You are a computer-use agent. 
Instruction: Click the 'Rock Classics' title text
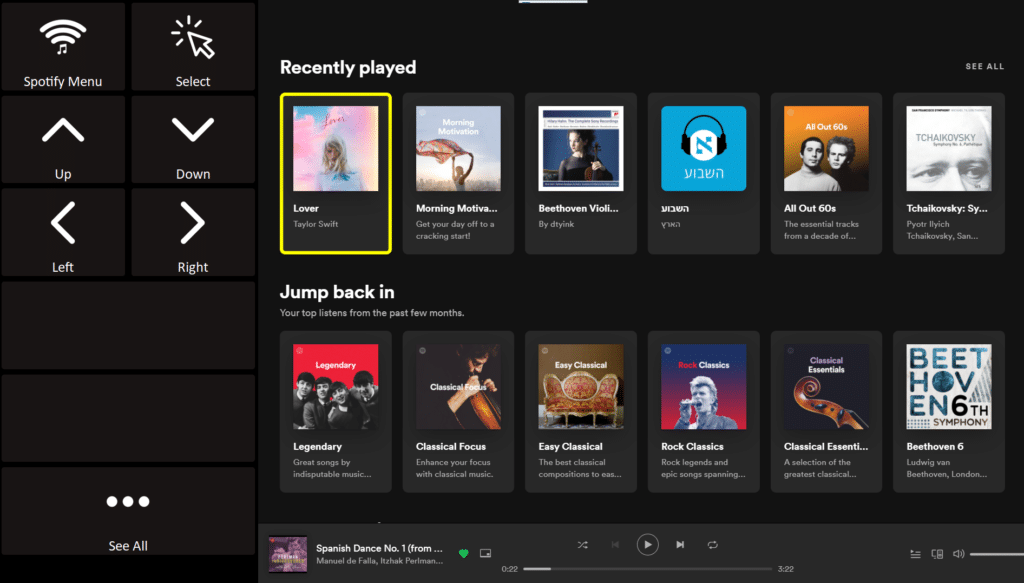pos(692,447)
